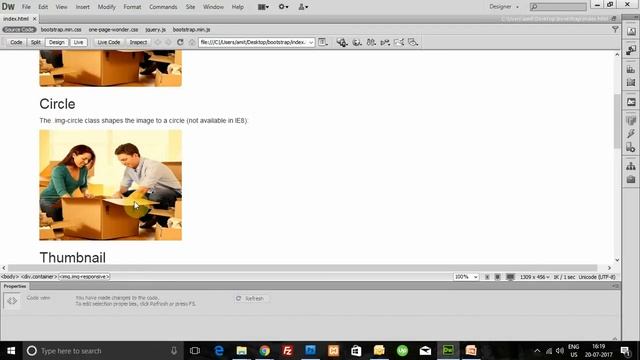
Task: Select the Source Code related file
Action: coord(19,30)
